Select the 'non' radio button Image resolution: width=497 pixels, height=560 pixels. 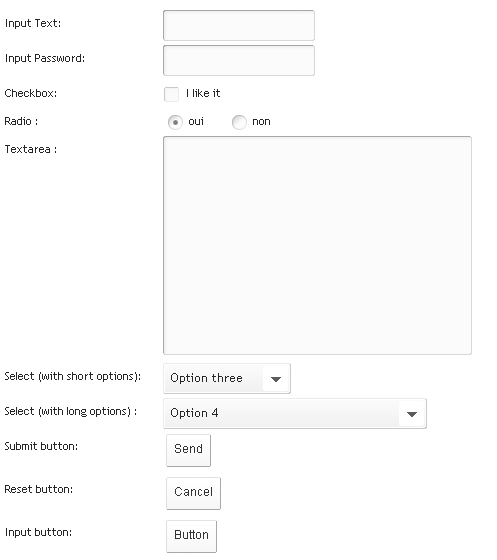point(239,122)
